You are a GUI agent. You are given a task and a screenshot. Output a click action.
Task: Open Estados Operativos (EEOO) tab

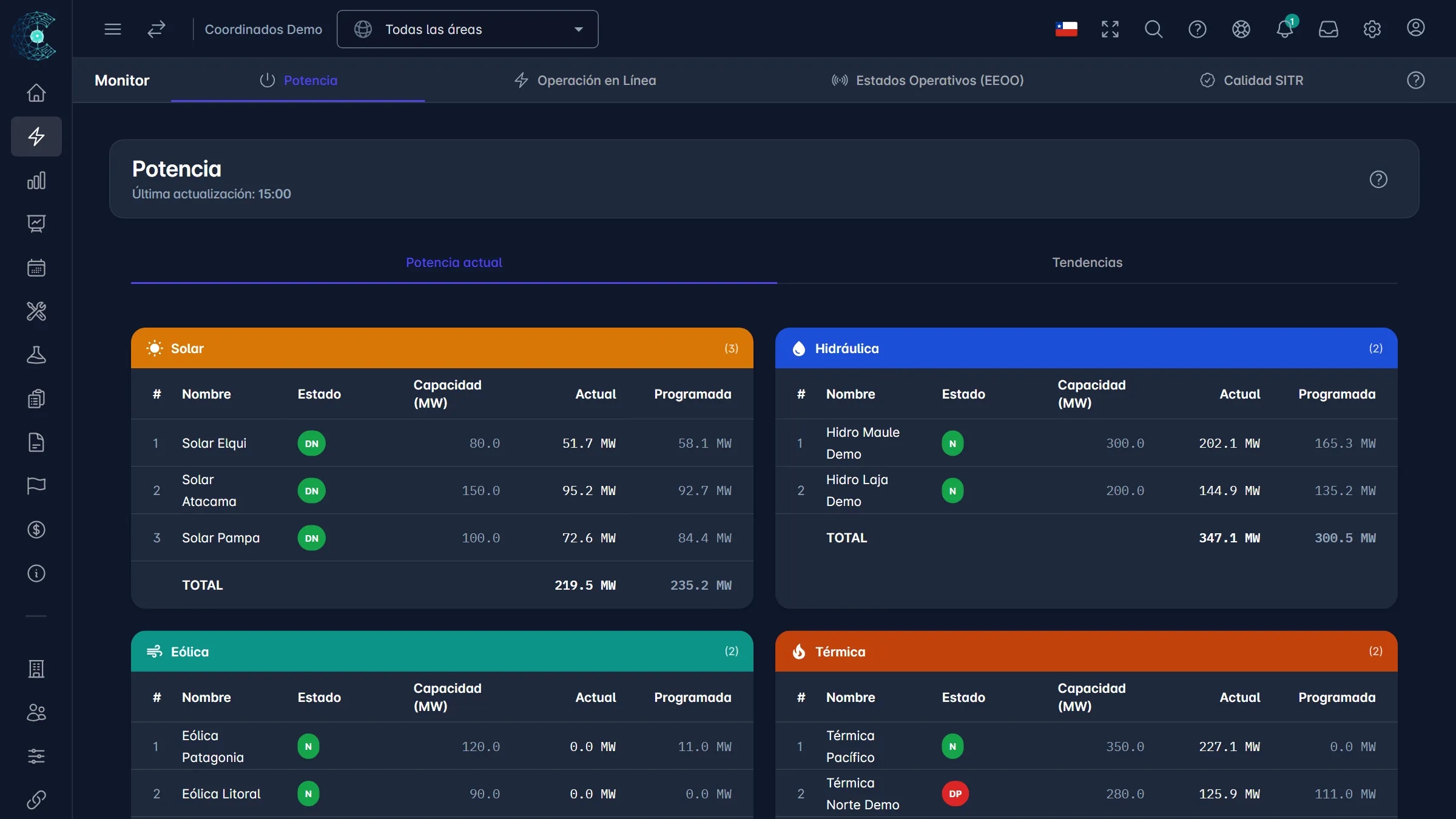click(x=928, y=80)
